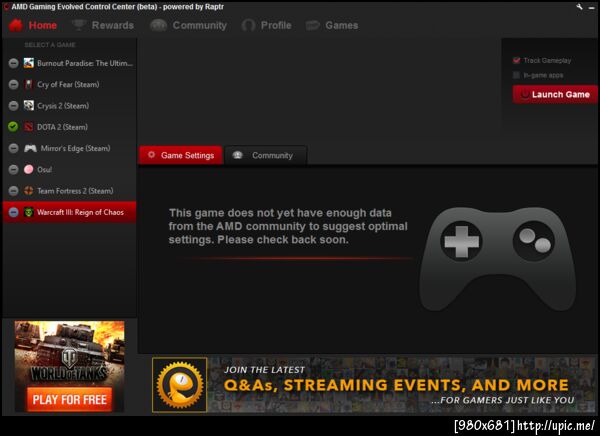Screen dimensions: 600x436
Task: Select DOTA 2 (Steam) game entry
Action: [69, 127]
